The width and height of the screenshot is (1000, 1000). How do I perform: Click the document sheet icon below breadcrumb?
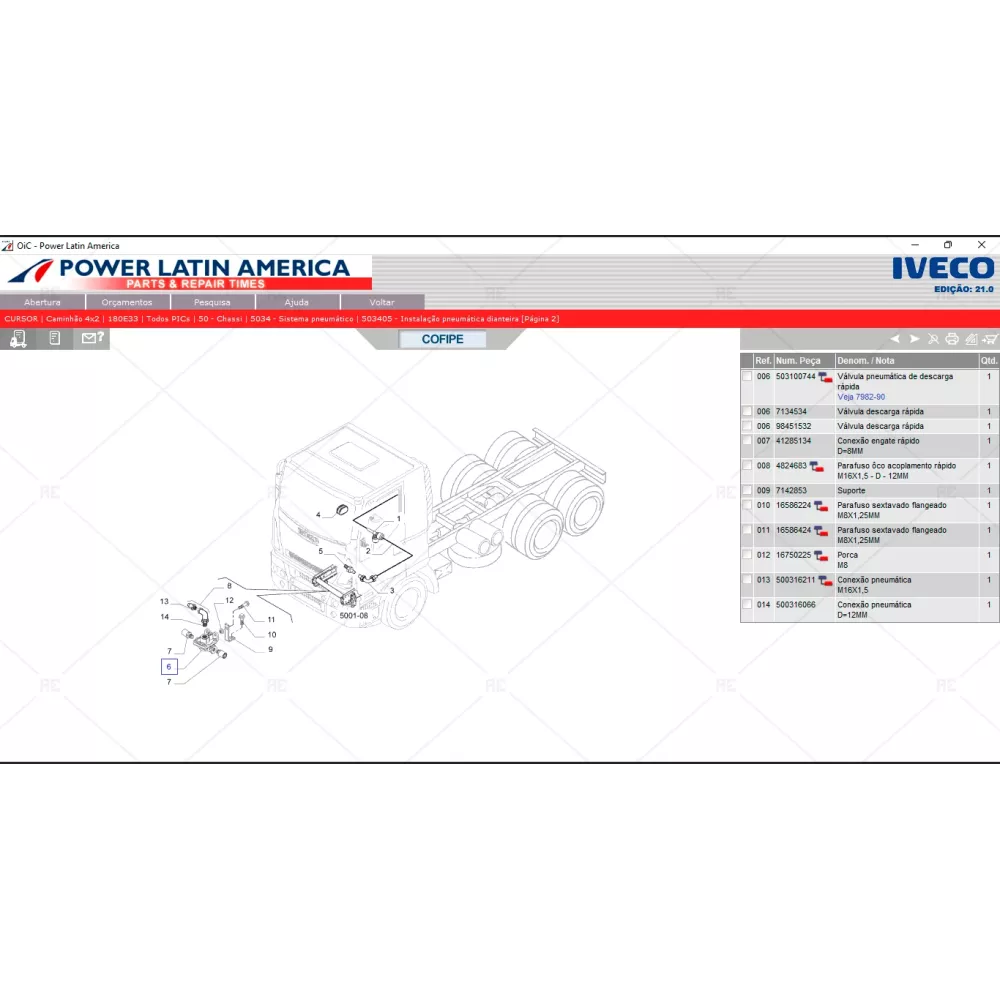pos(55,339)
